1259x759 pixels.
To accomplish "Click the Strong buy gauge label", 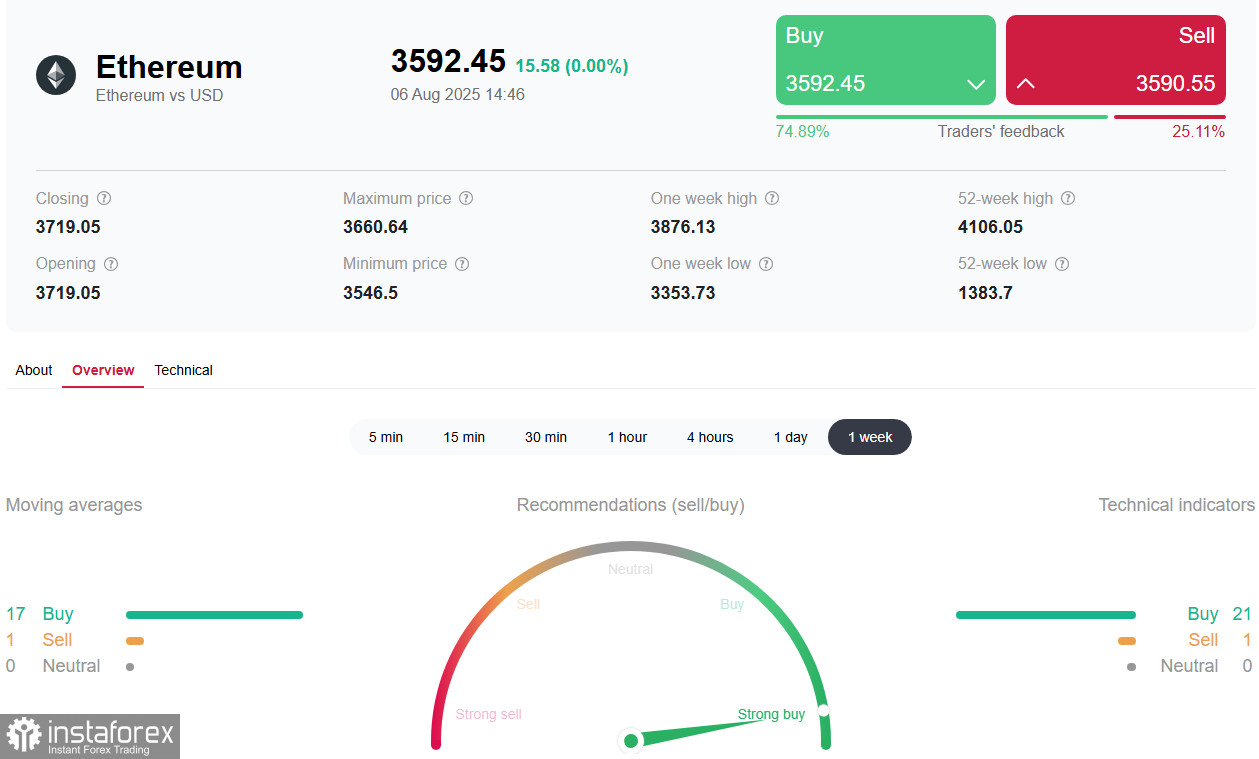I will click(772, 714).
